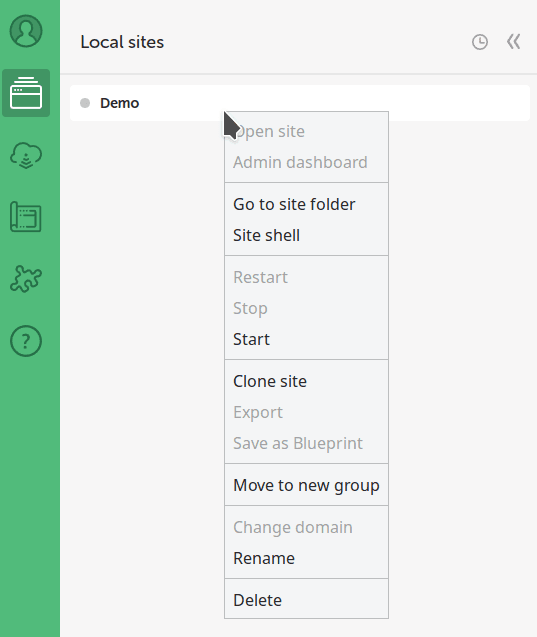Open the Connect cloud icon
The width and height of the screenshot is (537, 637).
[x=26, y=155]
